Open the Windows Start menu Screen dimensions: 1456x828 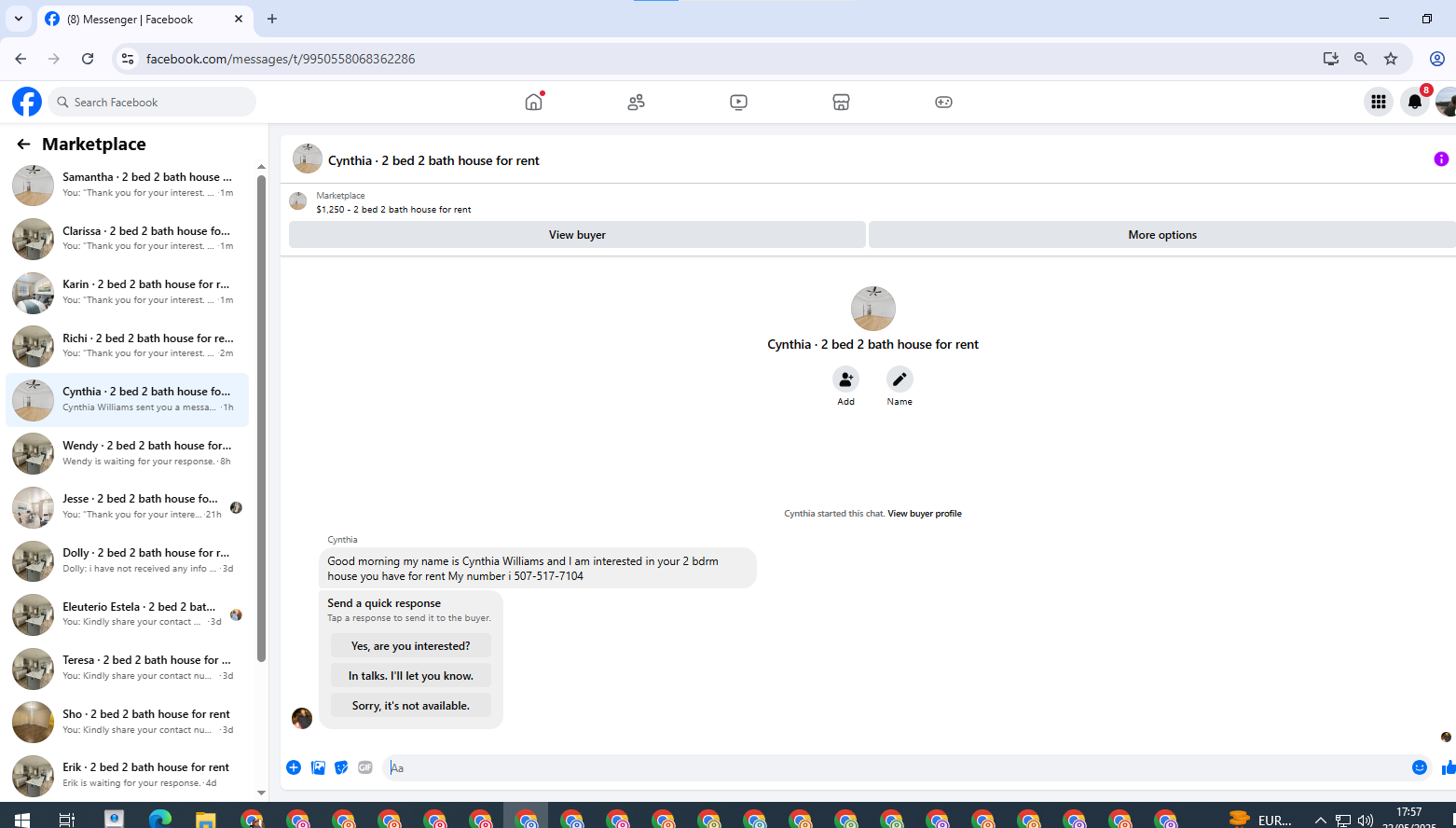(21, 819)
